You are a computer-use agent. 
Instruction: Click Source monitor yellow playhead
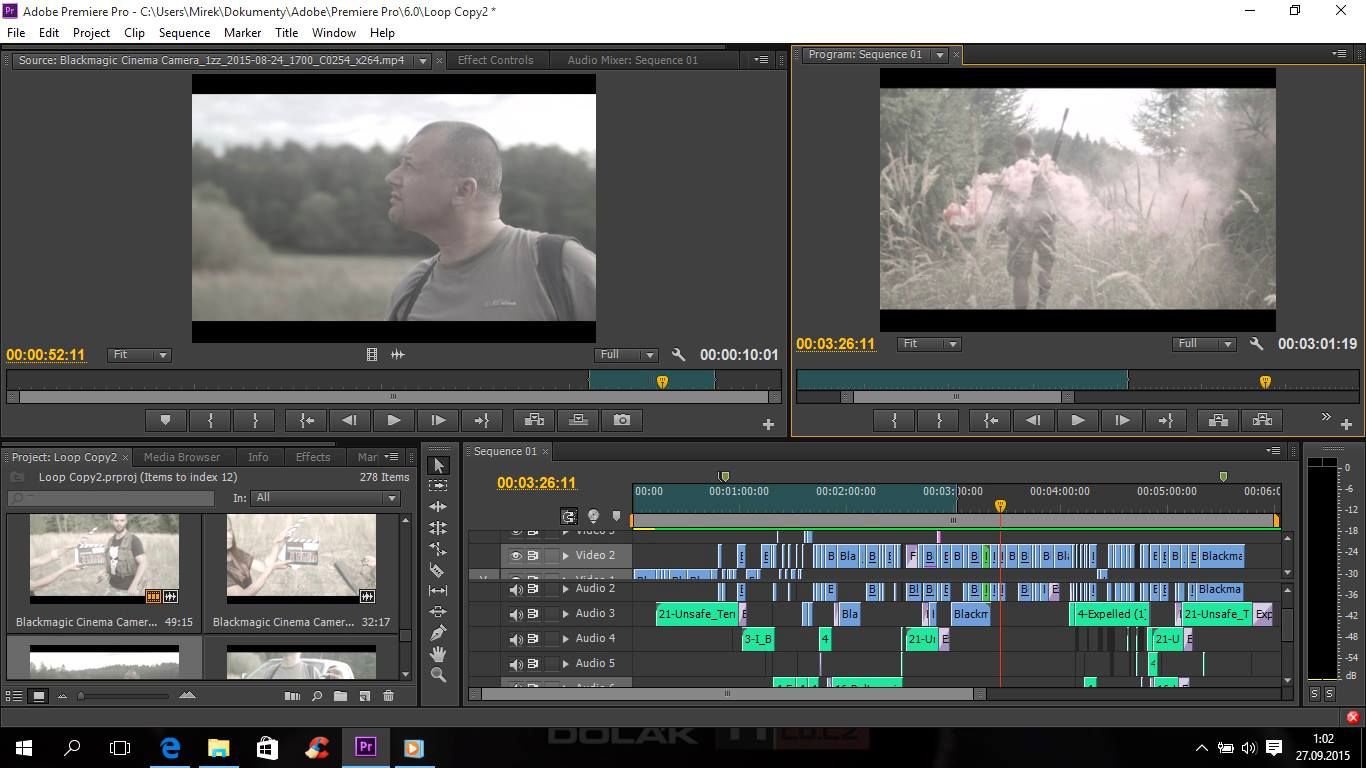(x=662, y=381)
